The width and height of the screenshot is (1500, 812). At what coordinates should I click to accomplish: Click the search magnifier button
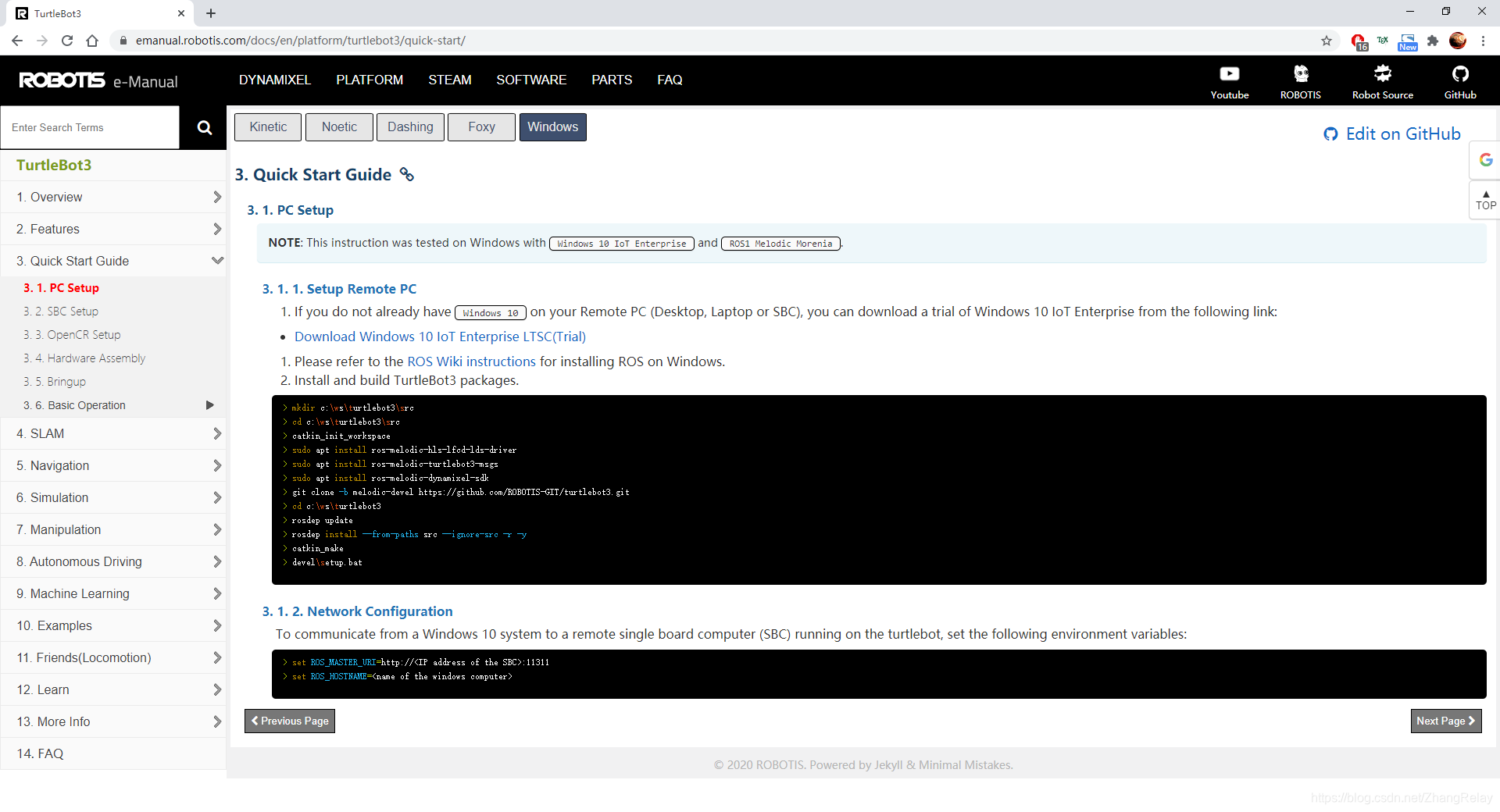coord(204,127)
